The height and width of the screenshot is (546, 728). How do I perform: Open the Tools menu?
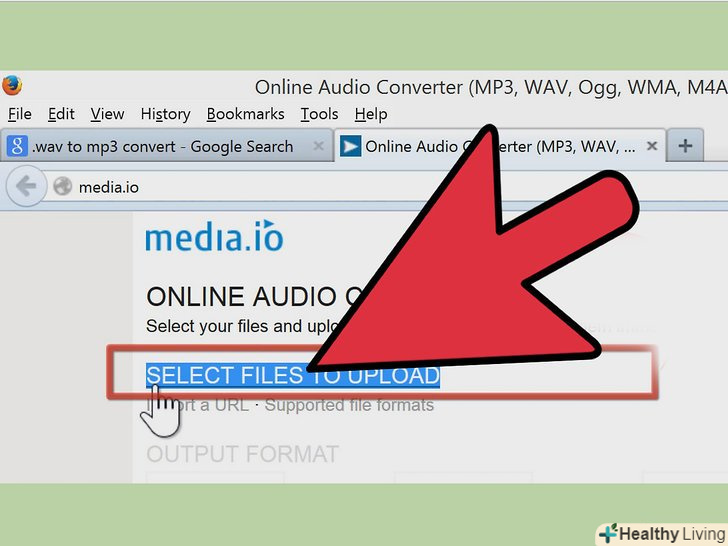click(319, 114)
